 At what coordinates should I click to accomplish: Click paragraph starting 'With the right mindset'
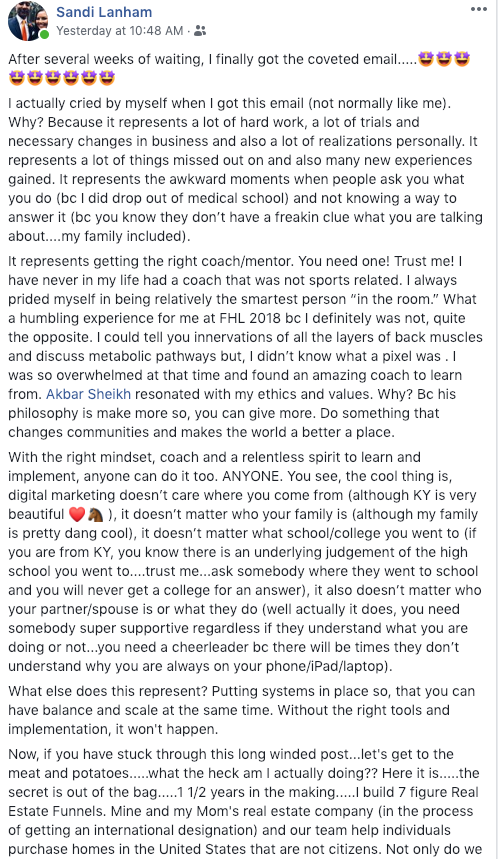click(x=244, y=562)
